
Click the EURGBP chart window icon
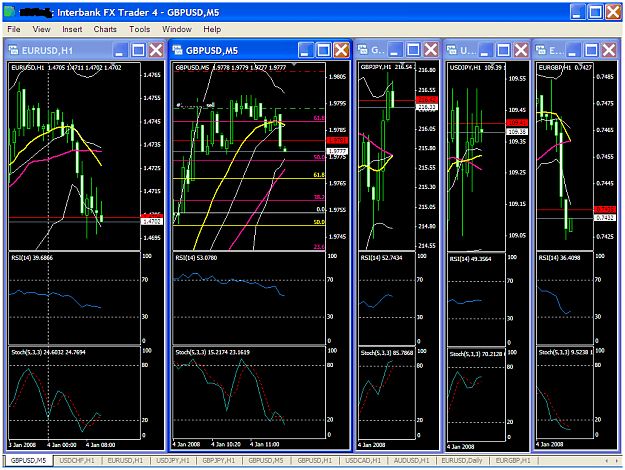541,50
